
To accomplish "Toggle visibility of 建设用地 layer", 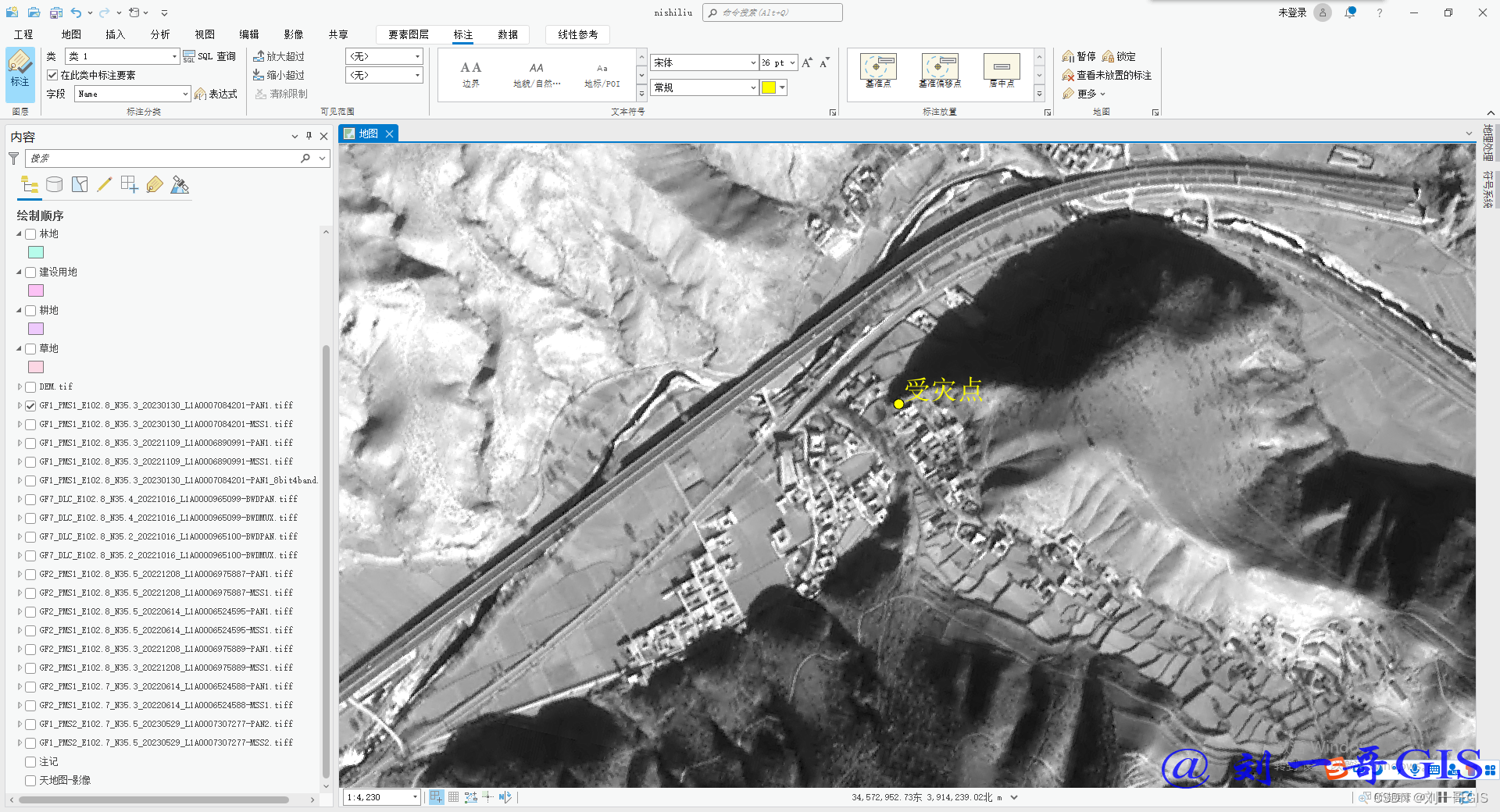I will click(x=30, y=272).
